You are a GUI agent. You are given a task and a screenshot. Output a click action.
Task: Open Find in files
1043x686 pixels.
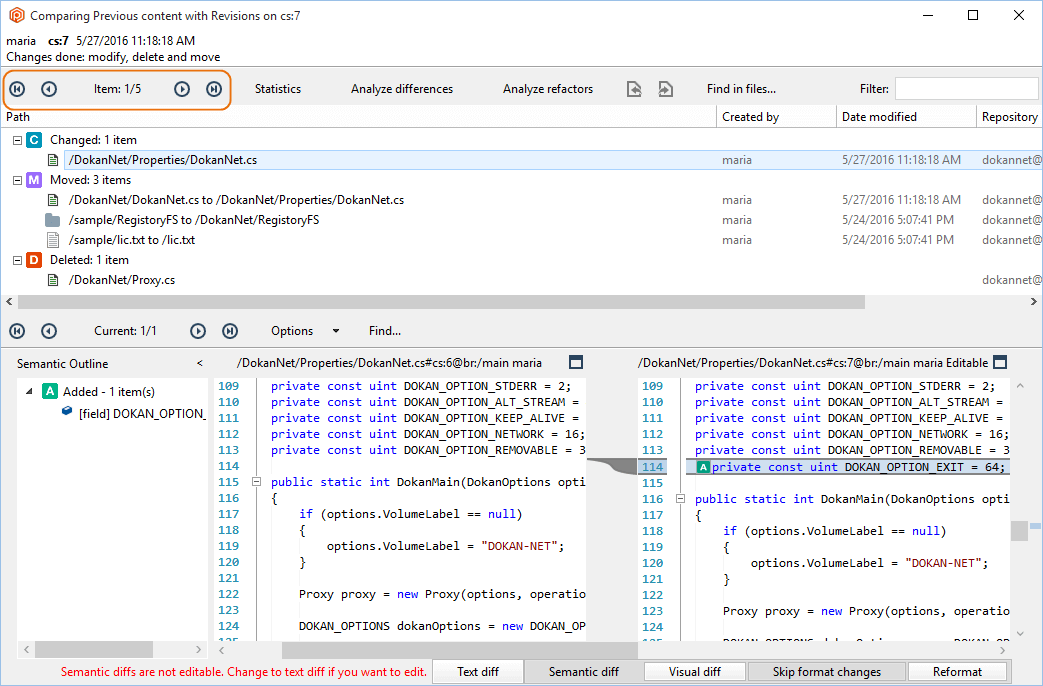click(741, 88)
